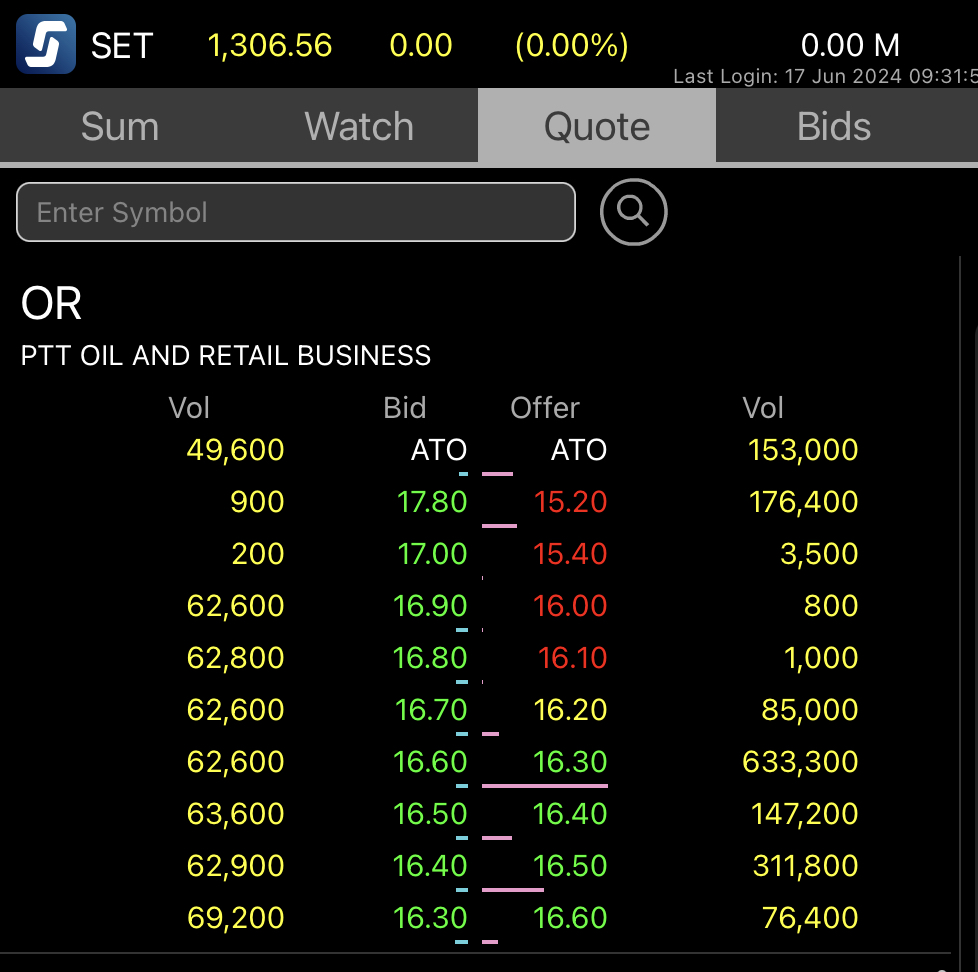Click bid volume 63,600
978x972 pixels.
point(236,814)
